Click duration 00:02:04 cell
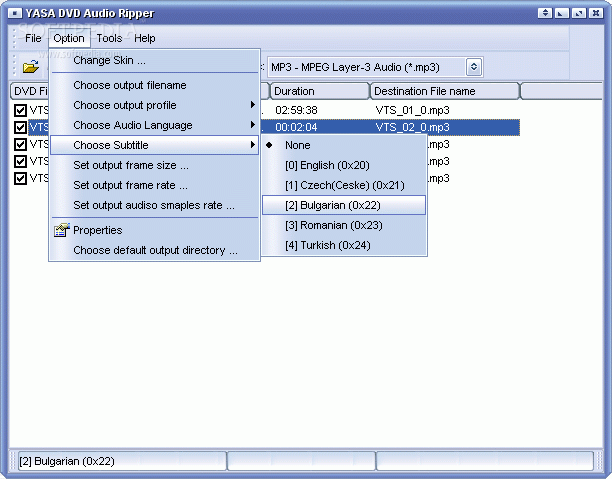The width and height of the screenshot is (612, 479). pyautogui.click(x=296, y=127)
